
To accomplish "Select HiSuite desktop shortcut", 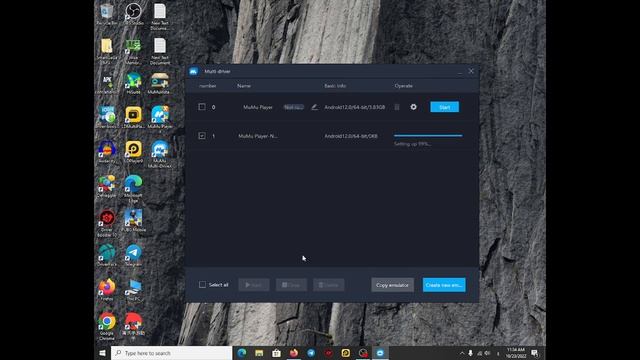I will (133, 82).
